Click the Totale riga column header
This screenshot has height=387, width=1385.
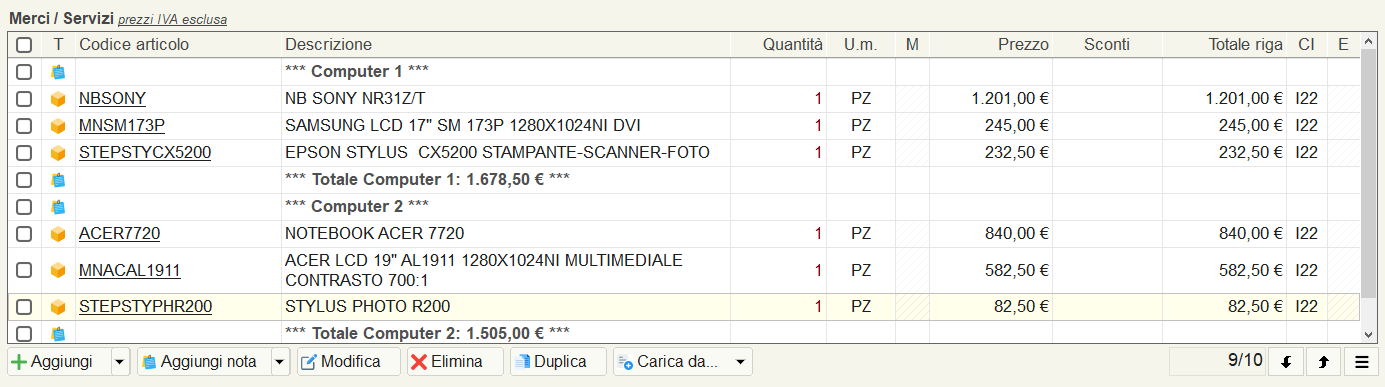point(1245,45)
